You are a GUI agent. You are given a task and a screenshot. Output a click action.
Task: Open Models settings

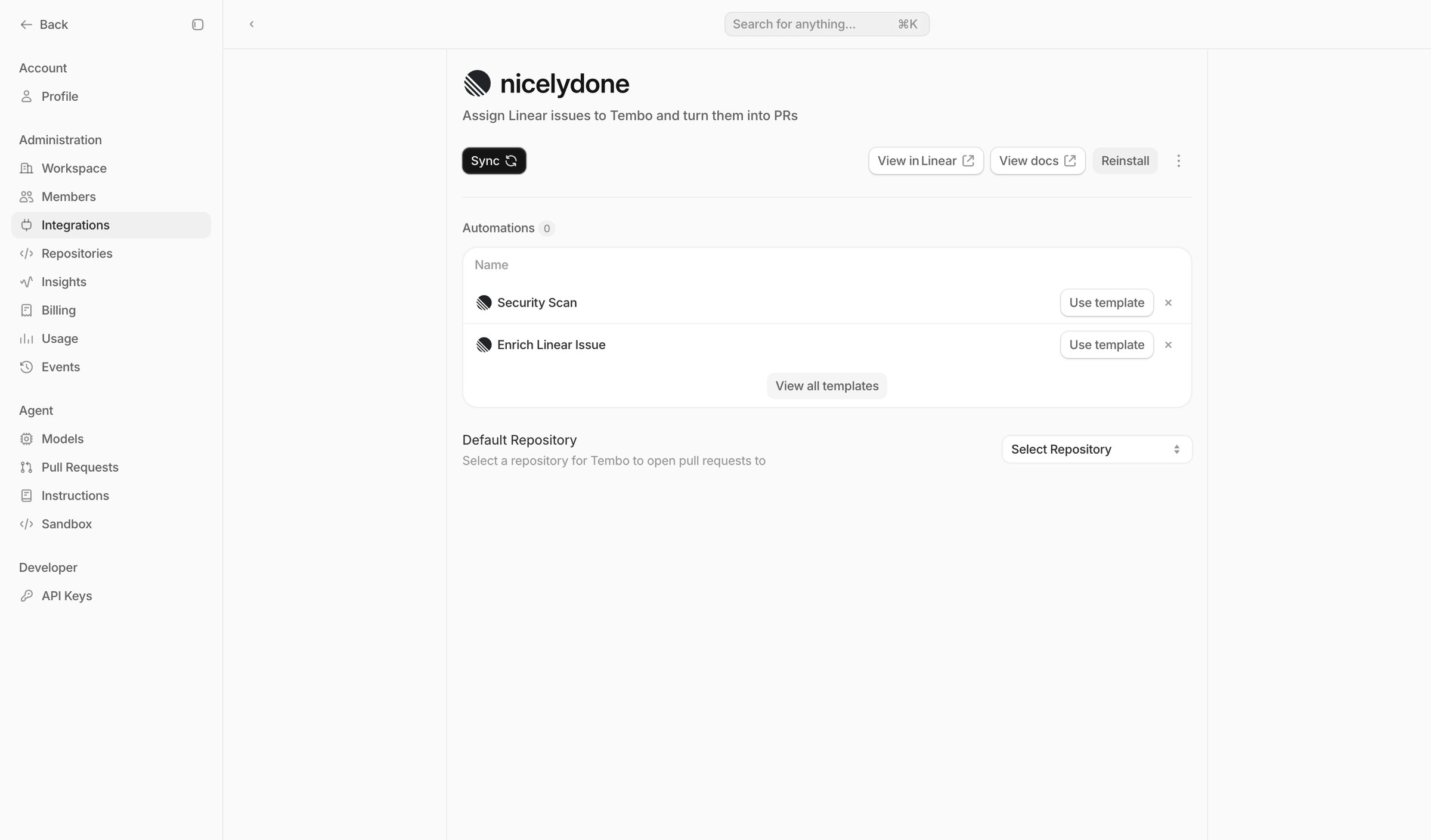[111, 439]
